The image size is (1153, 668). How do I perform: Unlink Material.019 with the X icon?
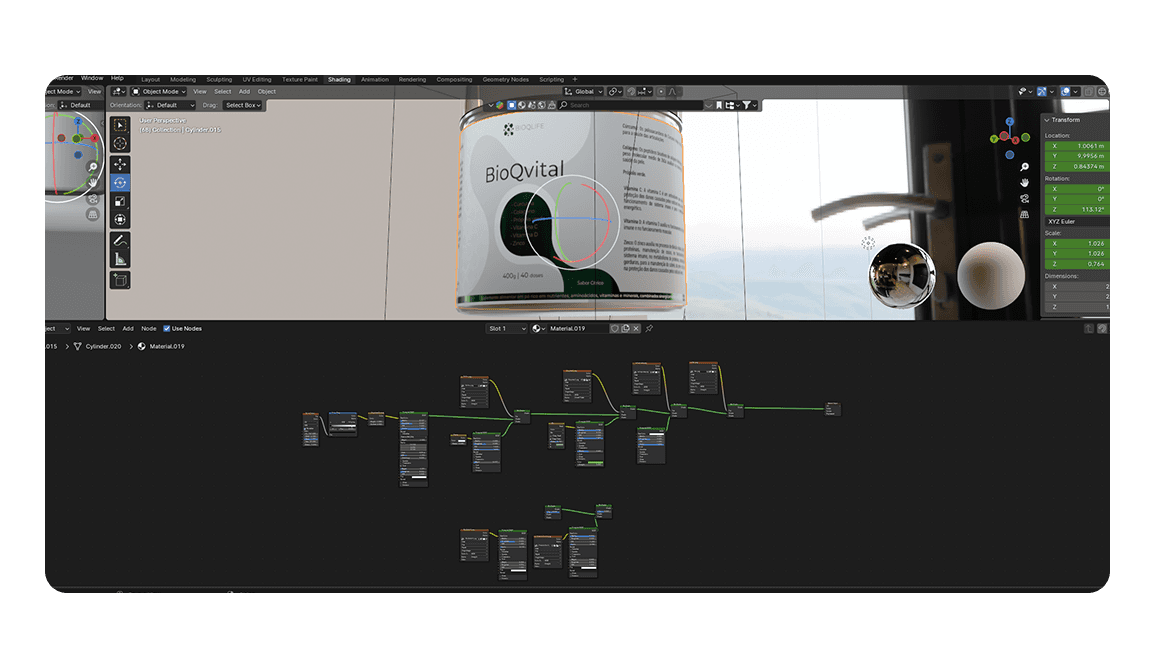coord(636,329)
